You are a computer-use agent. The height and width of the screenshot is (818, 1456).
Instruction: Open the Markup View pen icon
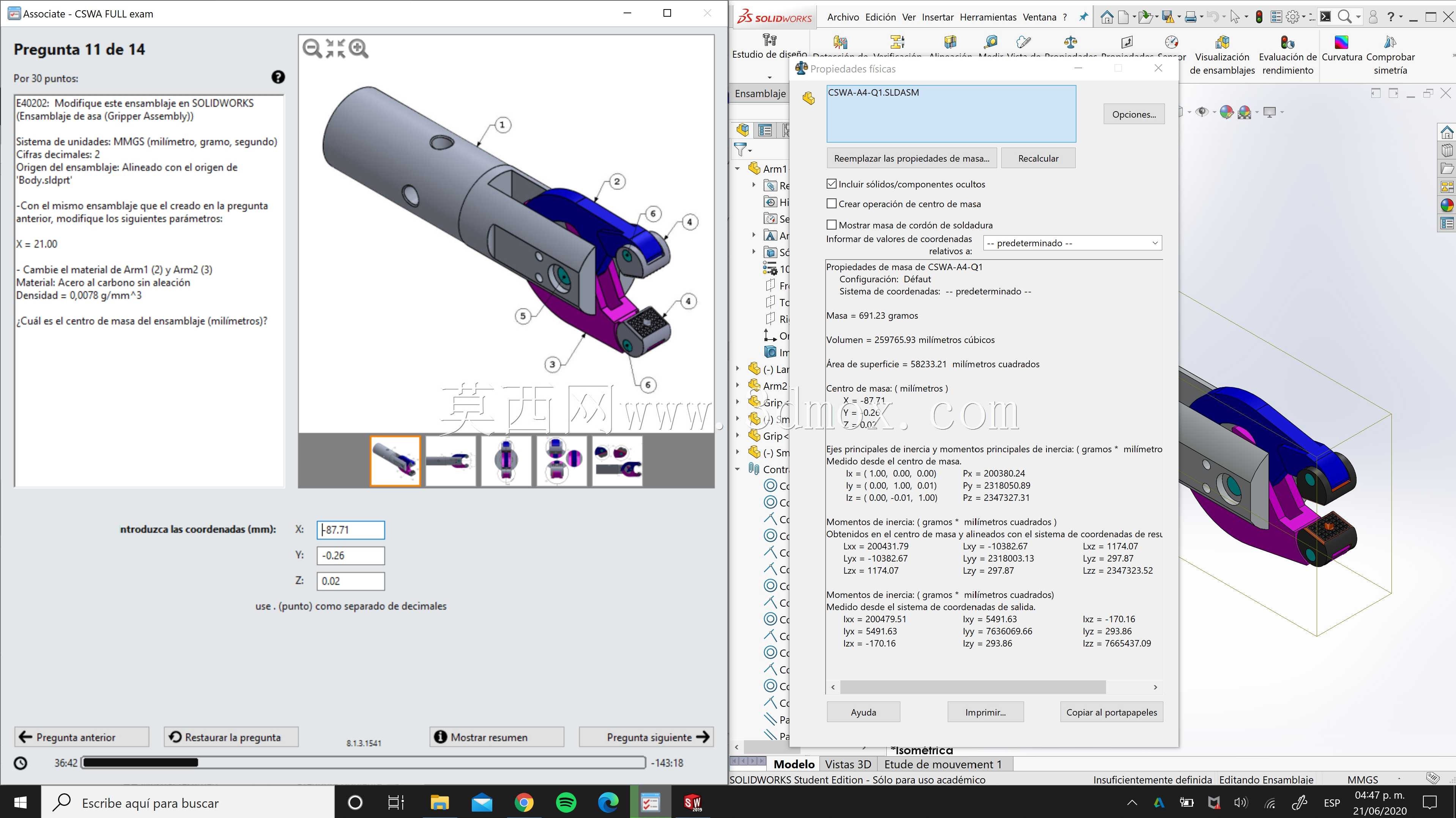point(1023,42)
